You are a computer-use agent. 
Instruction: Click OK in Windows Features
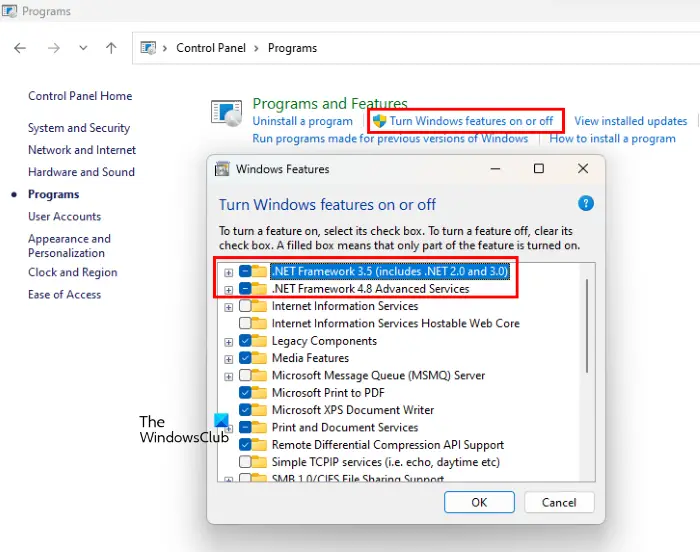479,502
